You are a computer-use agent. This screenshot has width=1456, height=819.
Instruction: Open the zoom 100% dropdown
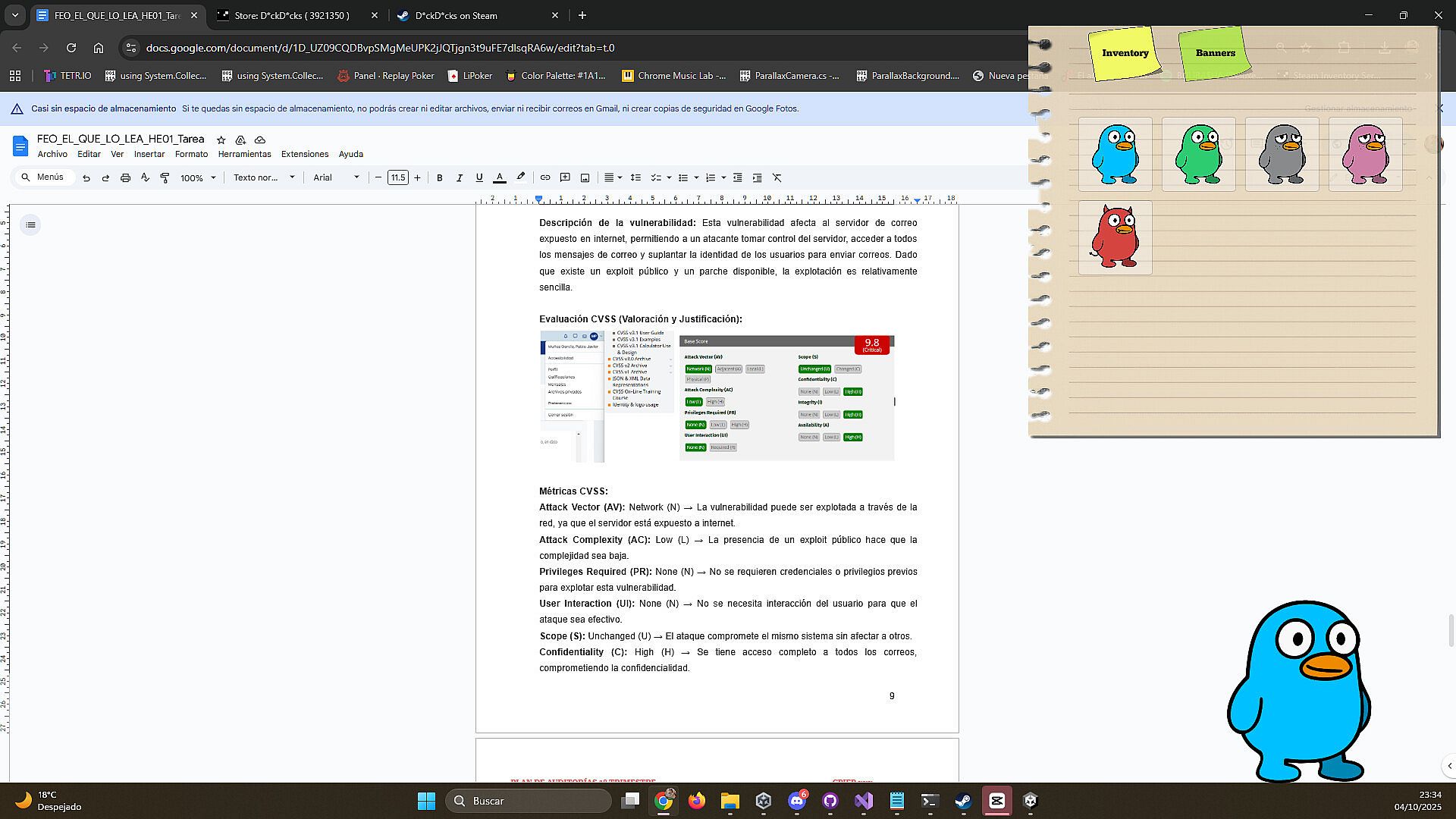pyautogui.click(x=198, y=177)
